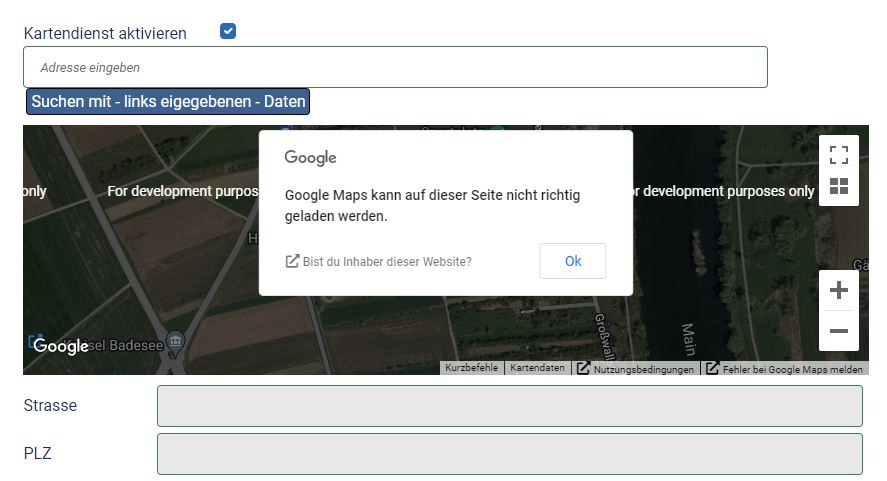Image resolution: width=887 pixels, height=481 pixels.
Task: Open the Nutzungsbedingungen link
Action: coord(636,369)
